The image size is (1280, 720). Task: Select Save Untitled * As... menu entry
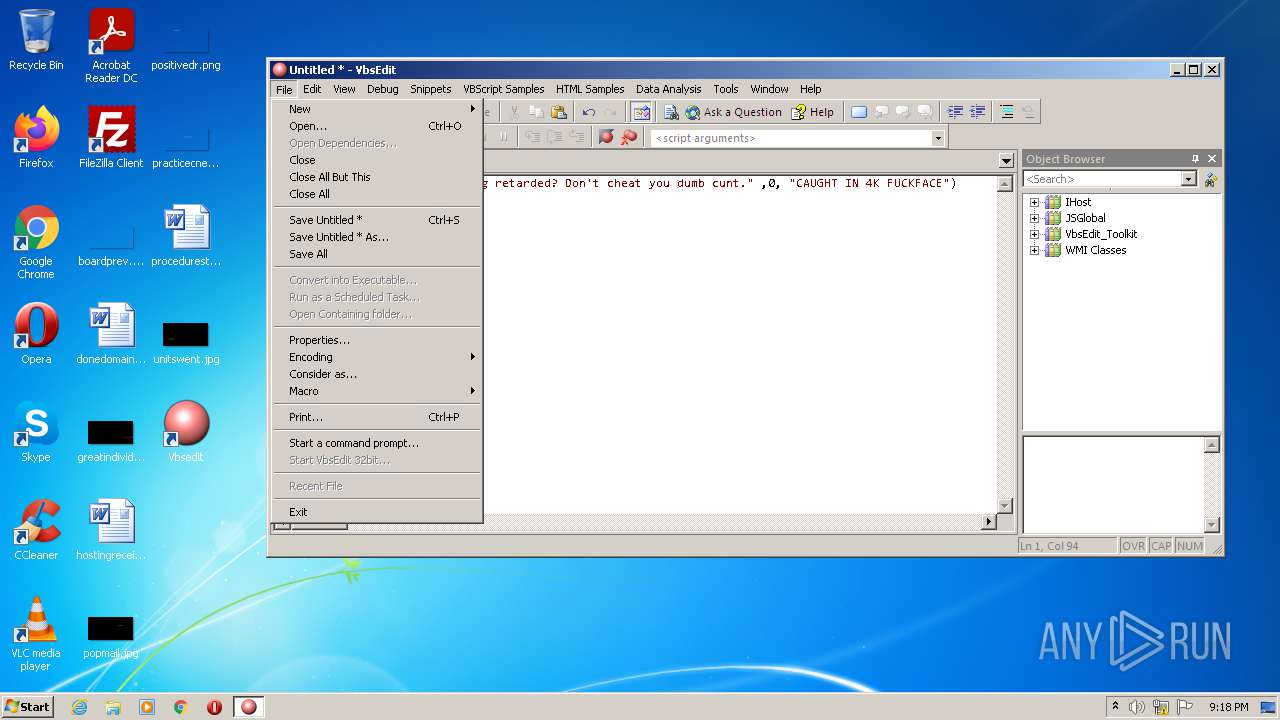point(378,237)
